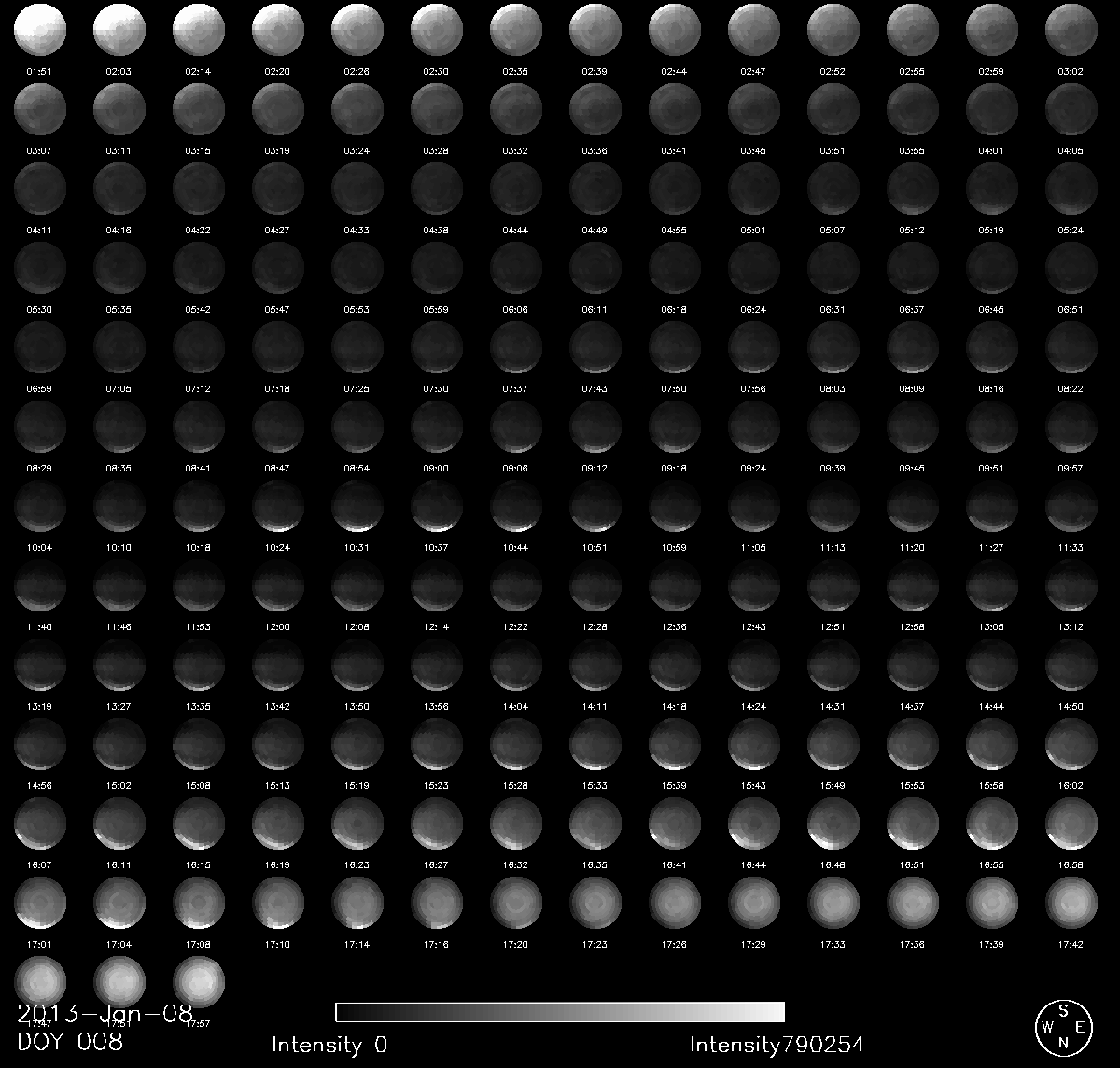The image size is (1120, 1068).
Task: Select the 15:02 disk image
Action: pyautogui.click(x=119, y=745)
